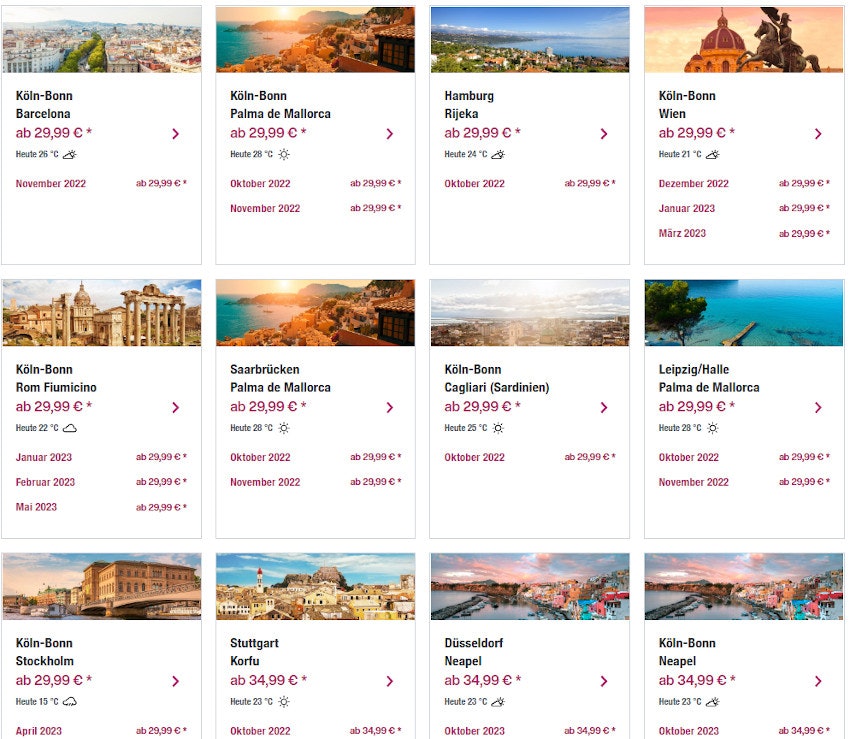The width and height of the screenshot is (850, 739).
Task: Click the Korfu destination photo
Action: [315, 587]
